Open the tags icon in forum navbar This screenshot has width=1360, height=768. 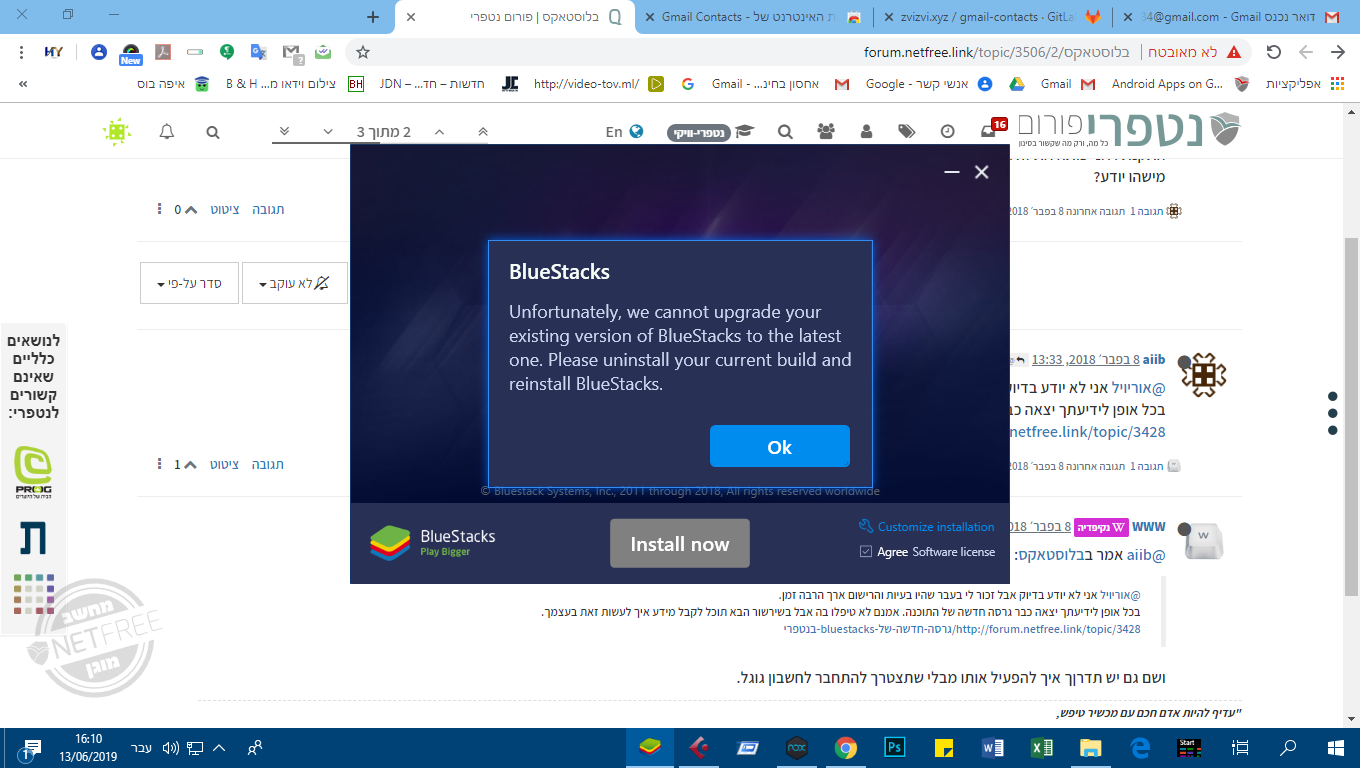tap(906, 132)
